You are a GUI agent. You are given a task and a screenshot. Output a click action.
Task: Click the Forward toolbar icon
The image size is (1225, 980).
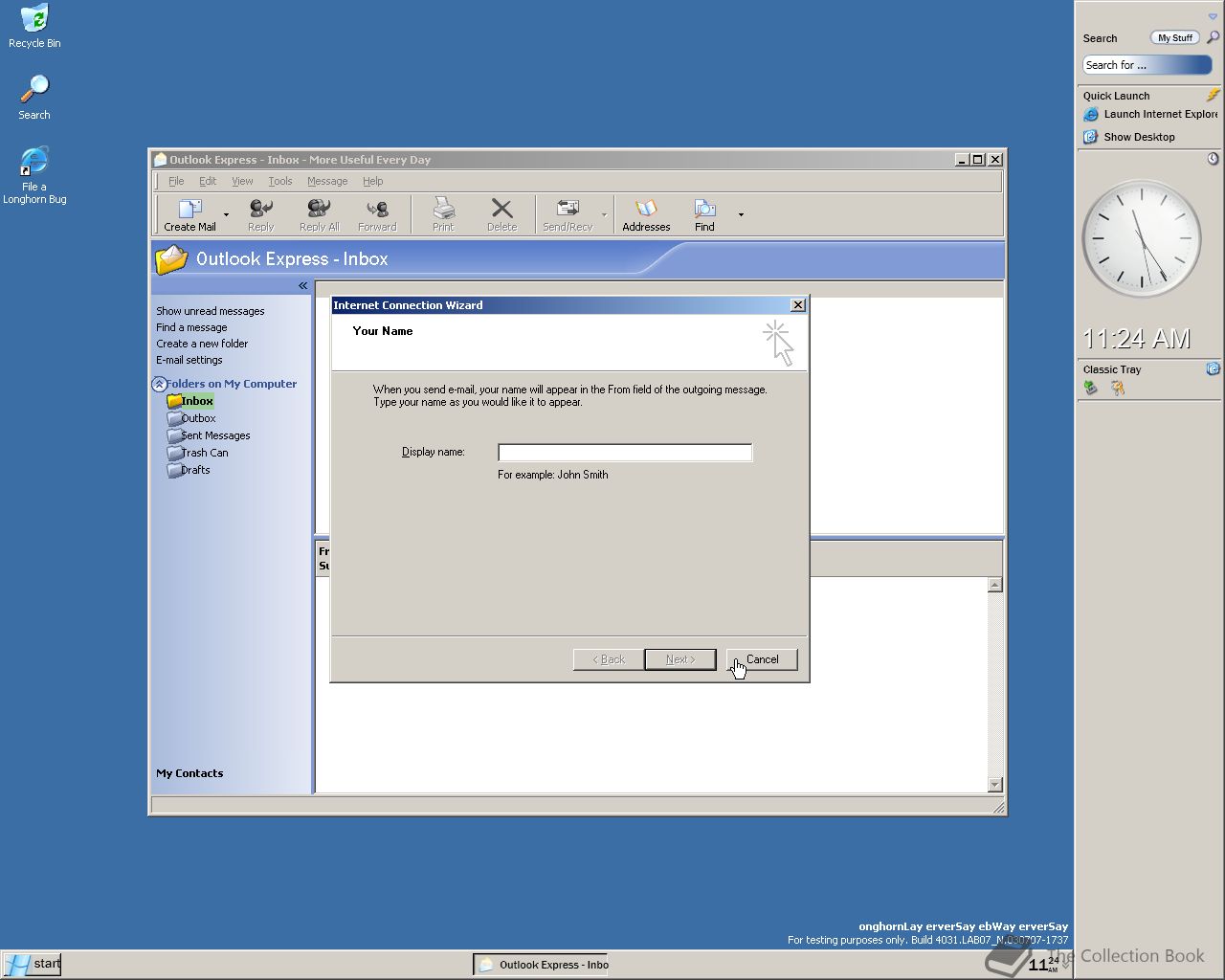coord(377,215)
